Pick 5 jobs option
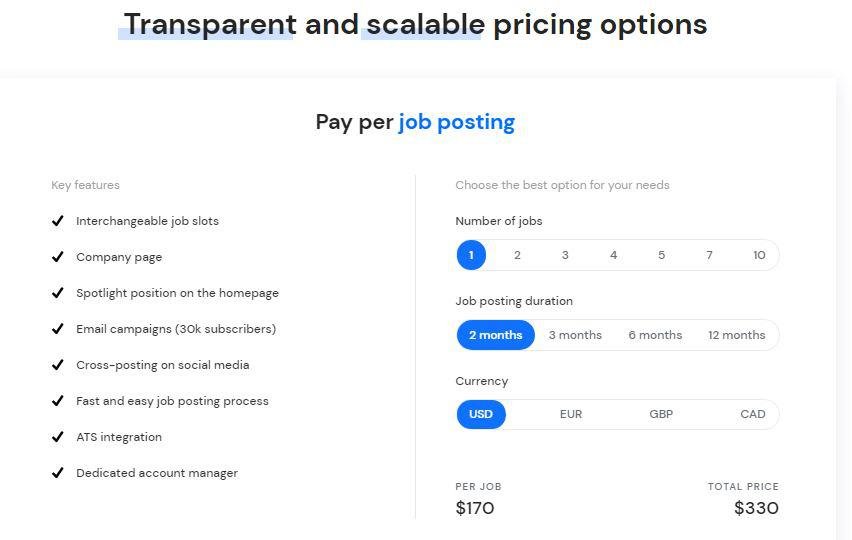The width and height of the screenshot is (852, 540). 661,255
